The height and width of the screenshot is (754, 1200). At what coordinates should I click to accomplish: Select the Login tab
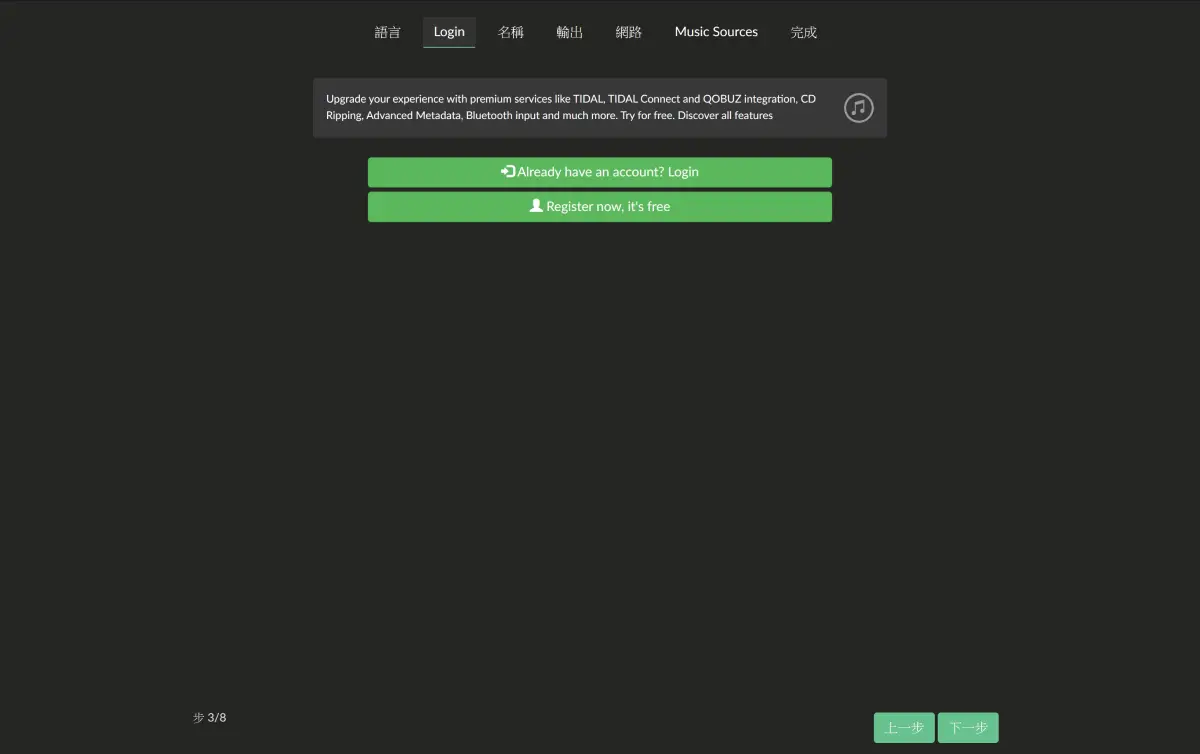[449, 32]
